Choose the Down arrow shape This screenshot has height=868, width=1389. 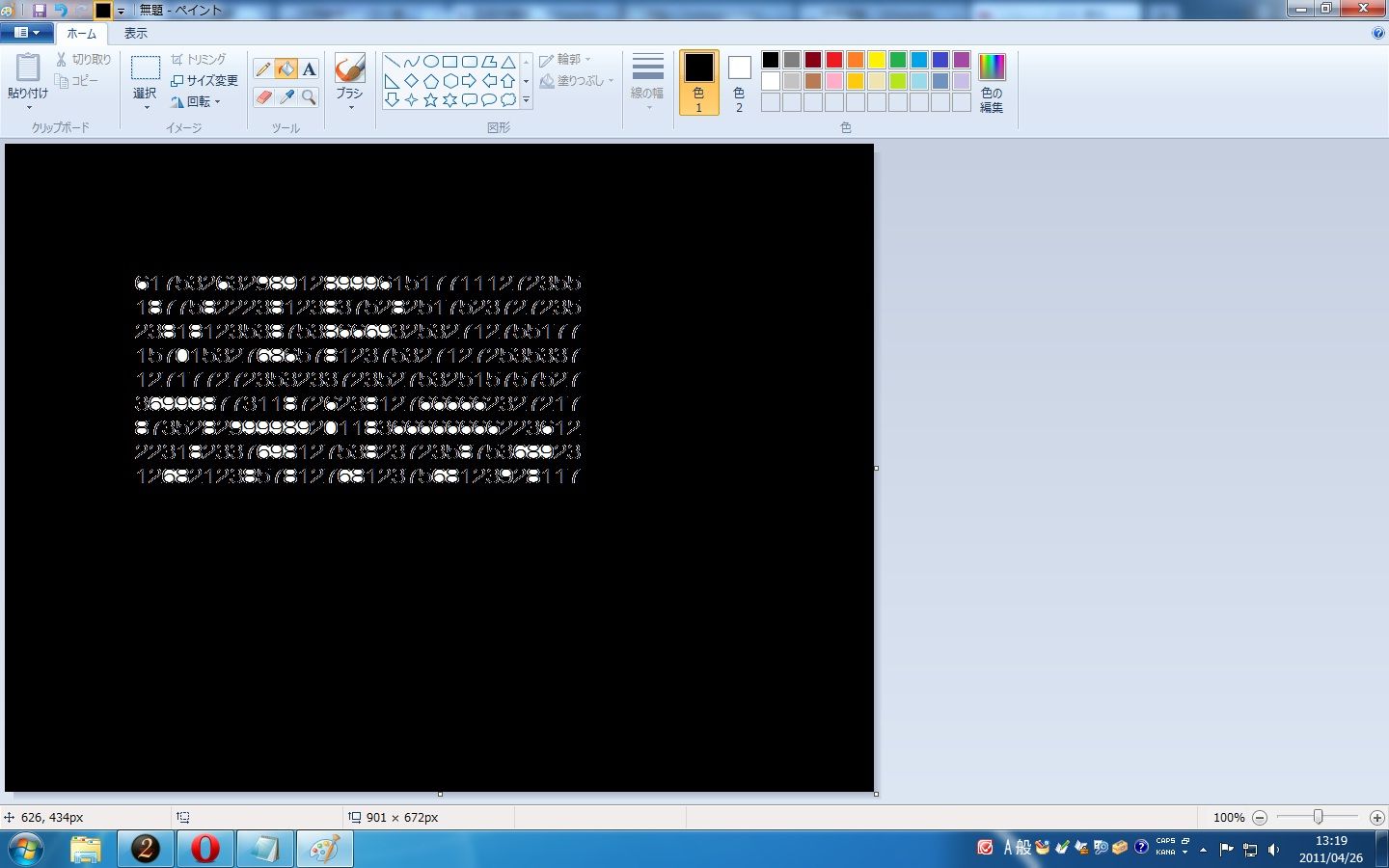point(393,99)
